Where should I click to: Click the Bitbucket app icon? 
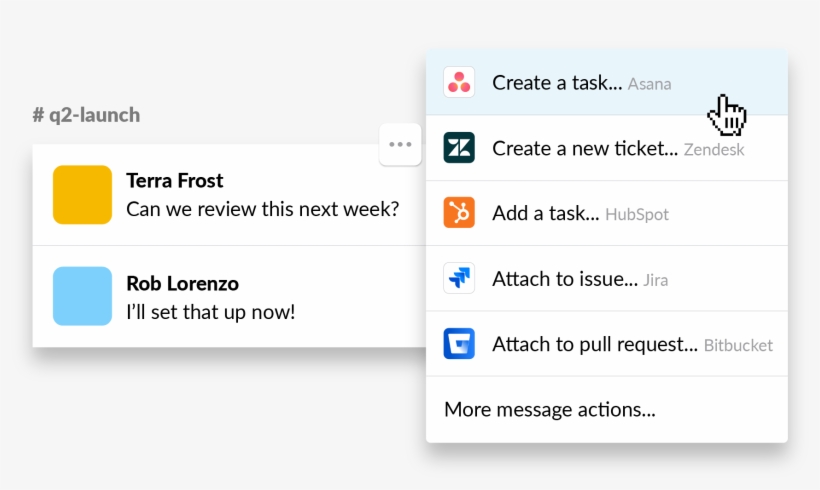459,344
